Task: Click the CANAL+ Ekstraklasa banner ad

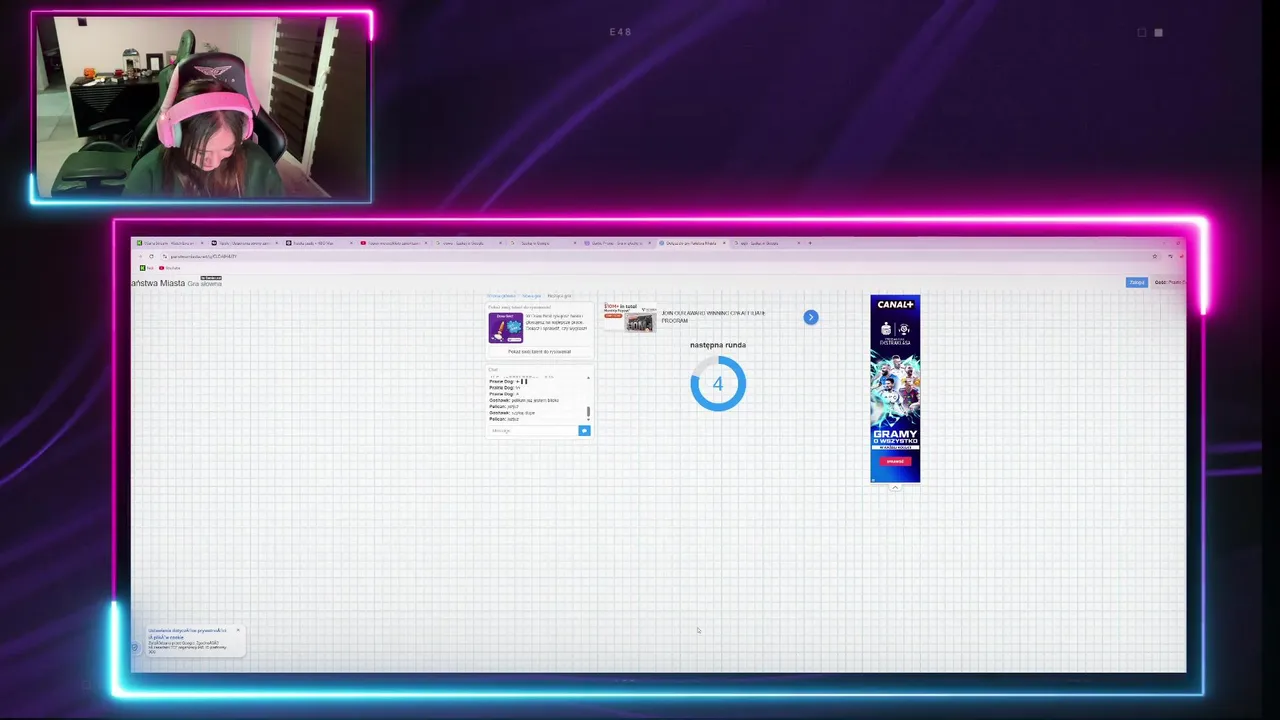Action: pyautogui.click(x=895, y=388)
